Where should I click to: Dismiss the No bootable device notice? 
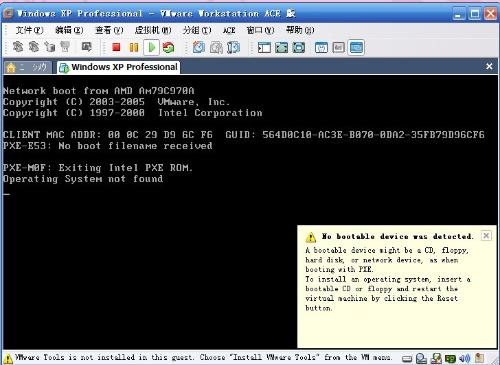click(x=486, y=236)
